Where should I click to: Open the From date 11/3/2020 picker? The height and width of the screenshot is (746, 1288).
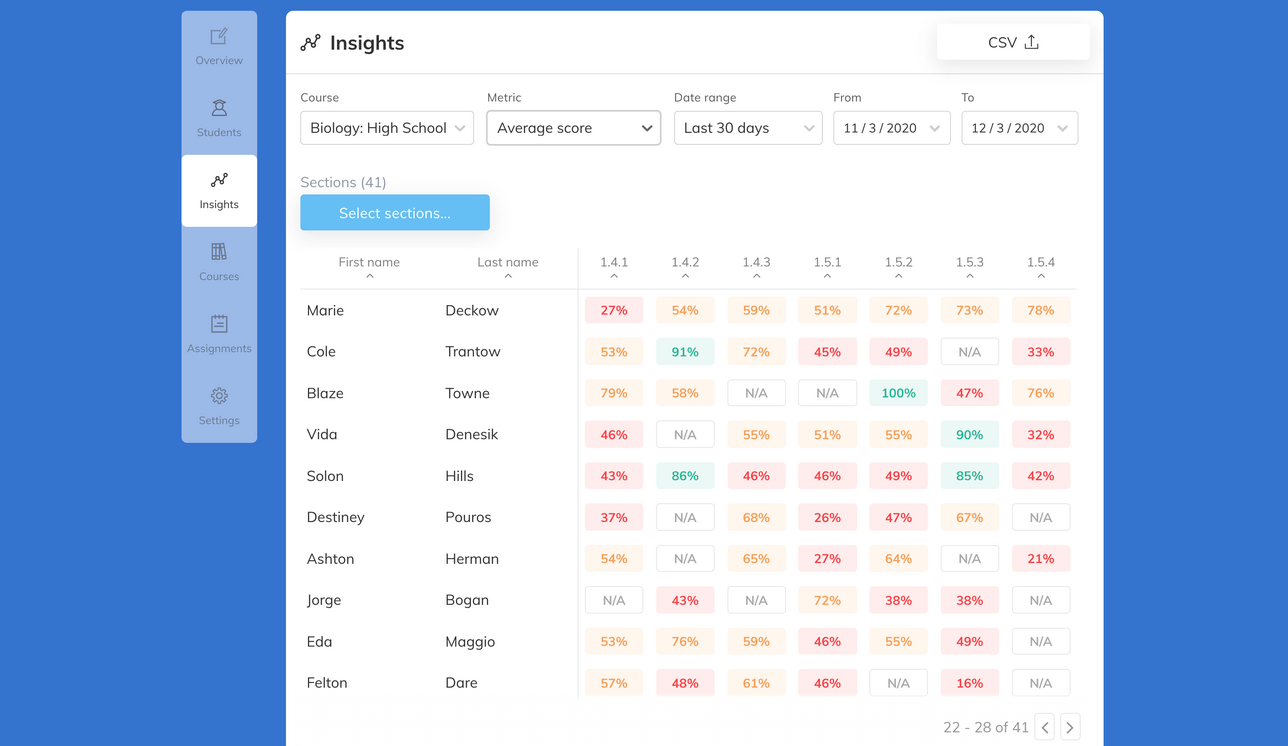(x=891, y=128)
